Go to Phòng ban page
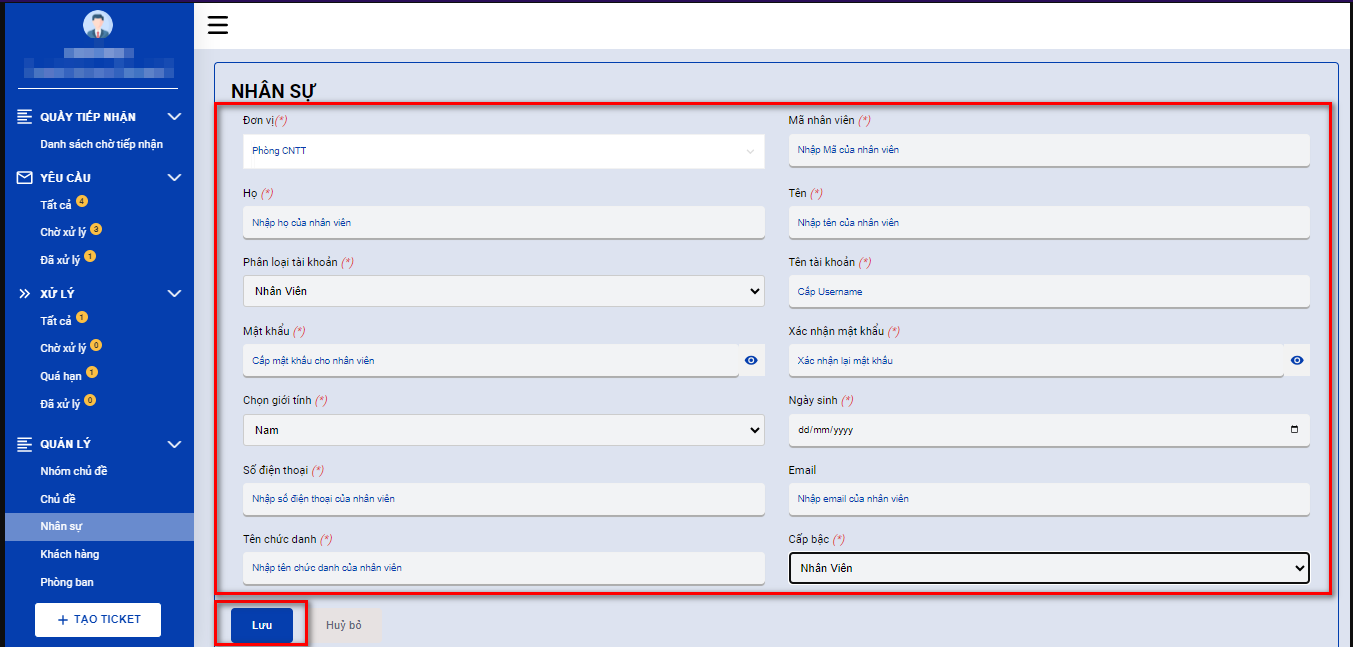The height and width of the screenshot is (647, 1353). [x=67, y=582]
